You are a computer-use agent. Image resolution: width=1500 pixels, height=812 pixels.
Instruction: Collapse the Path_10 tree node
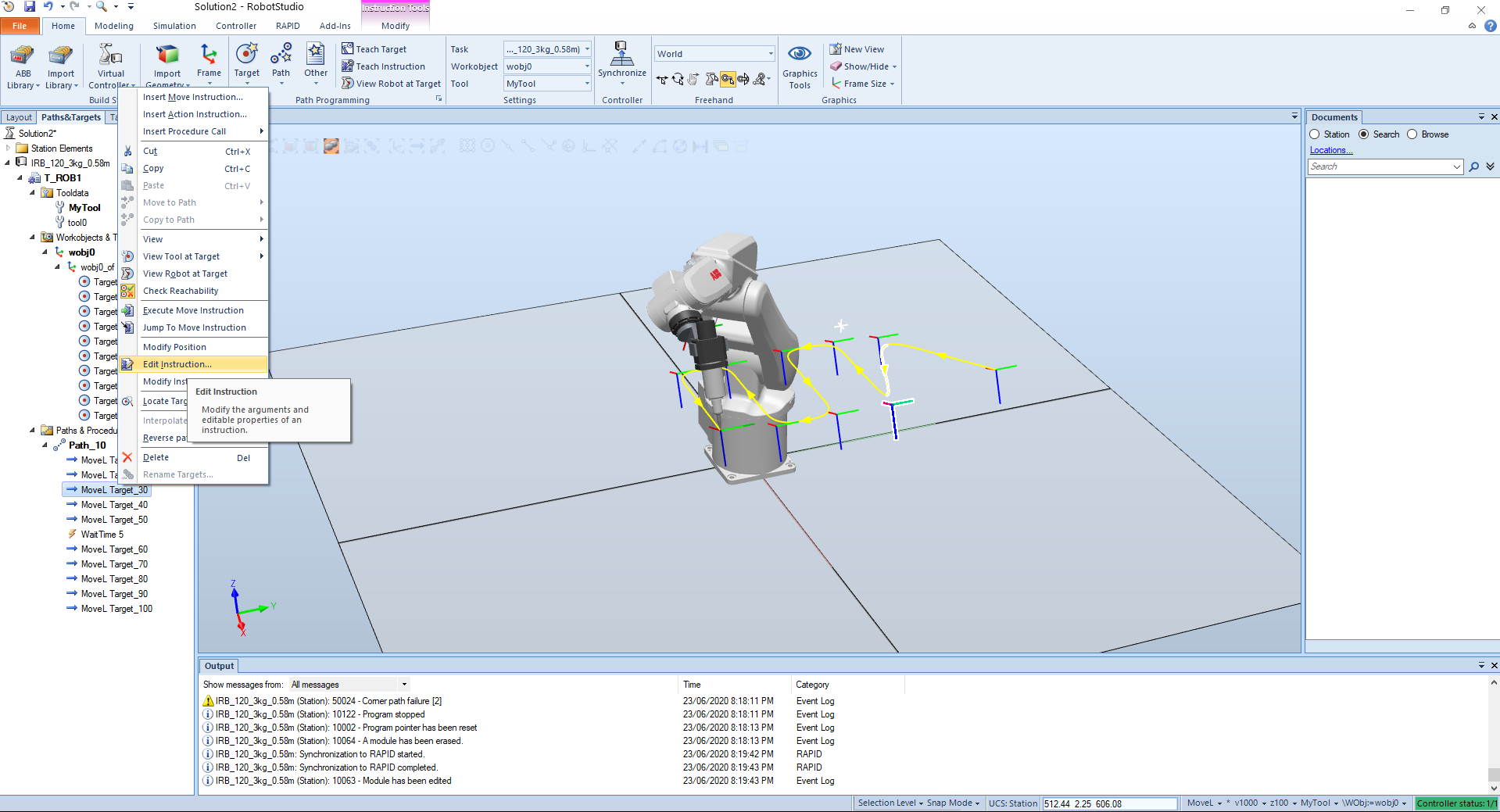pyautogui.click(x=45, y=445)
